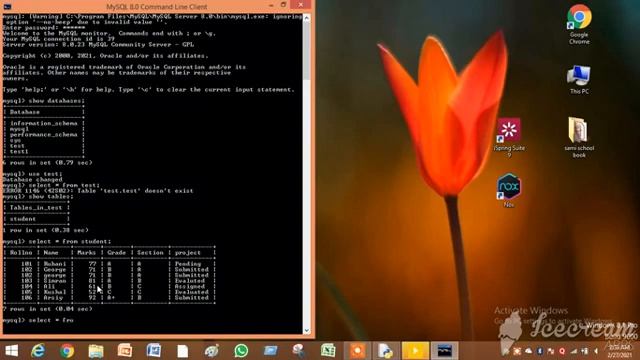Click the 'Marks' column header

click(x=86, y=253)
